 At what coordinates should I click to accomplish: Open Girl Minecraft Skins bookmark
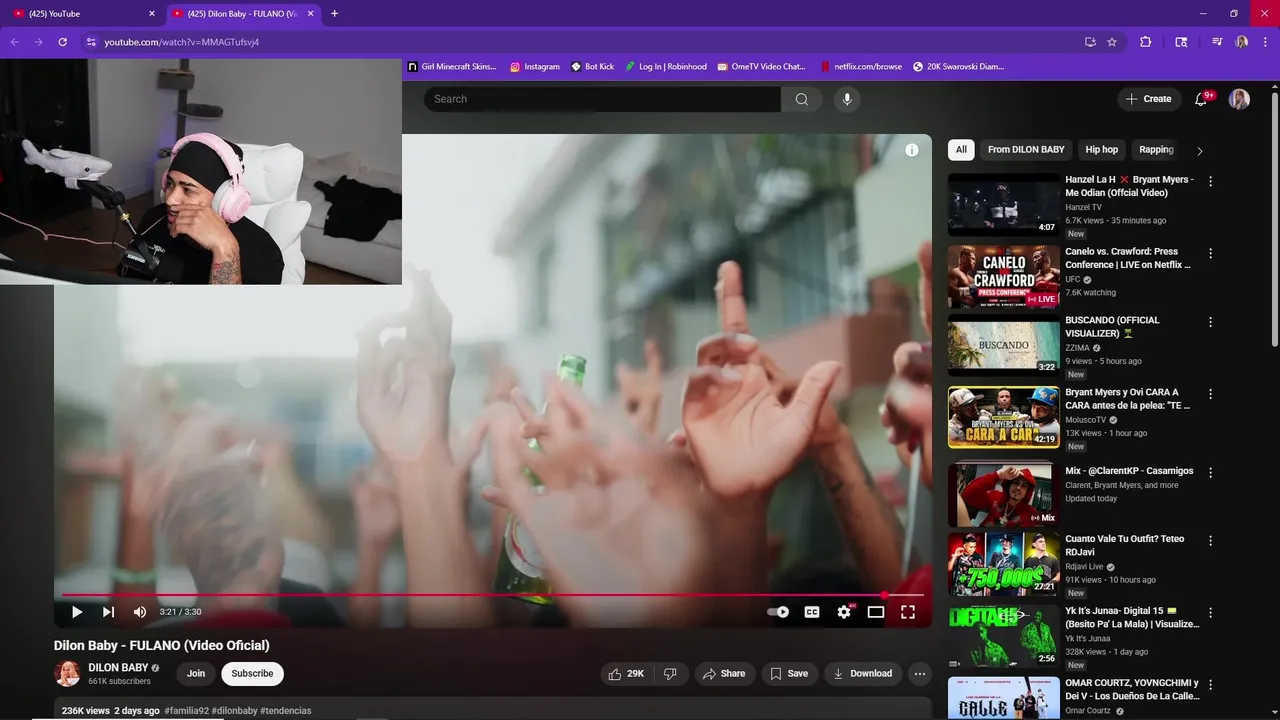(x=452, y=67)
